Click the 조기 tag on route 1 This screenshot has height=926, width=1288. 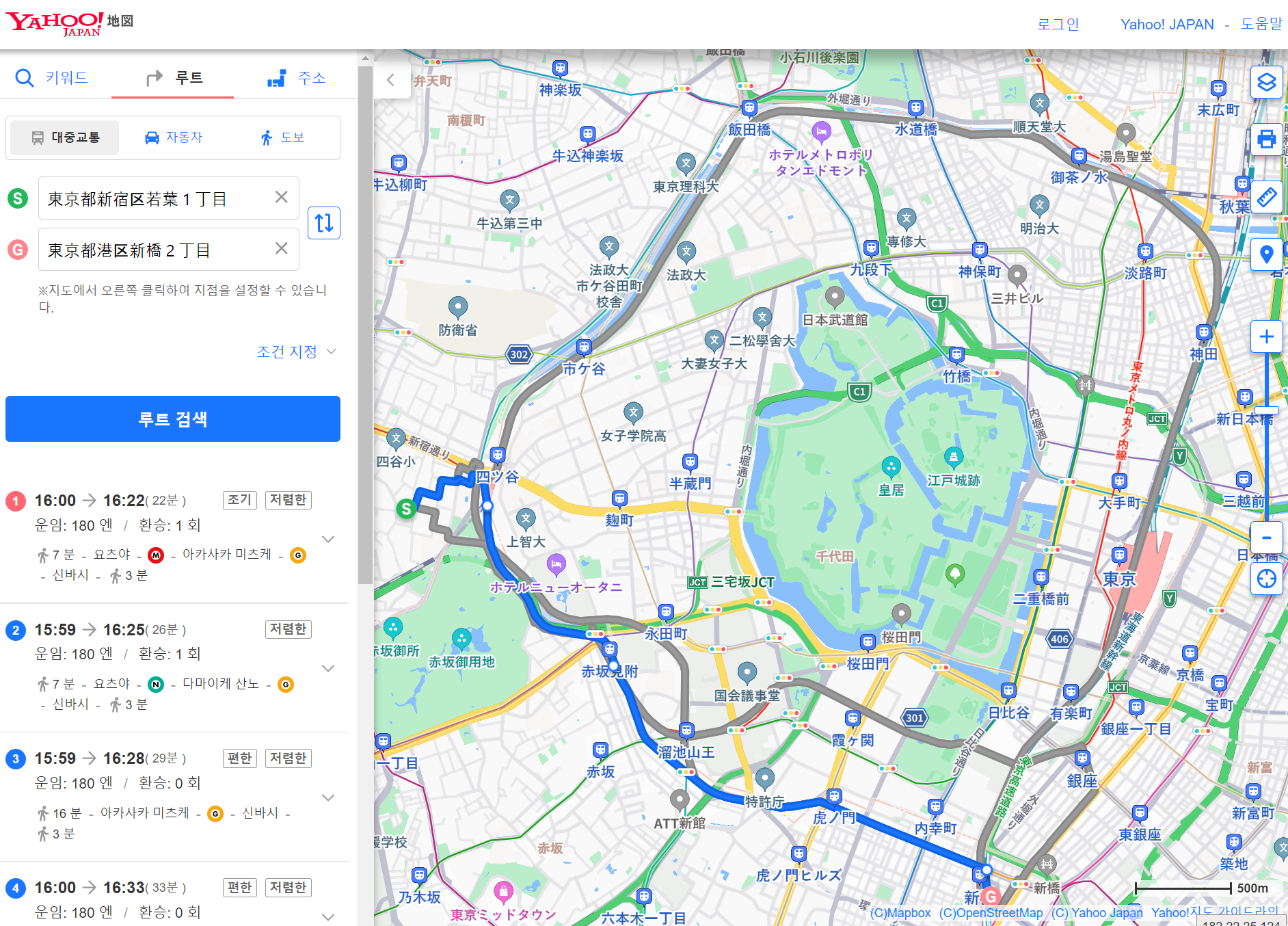[240, 500]
